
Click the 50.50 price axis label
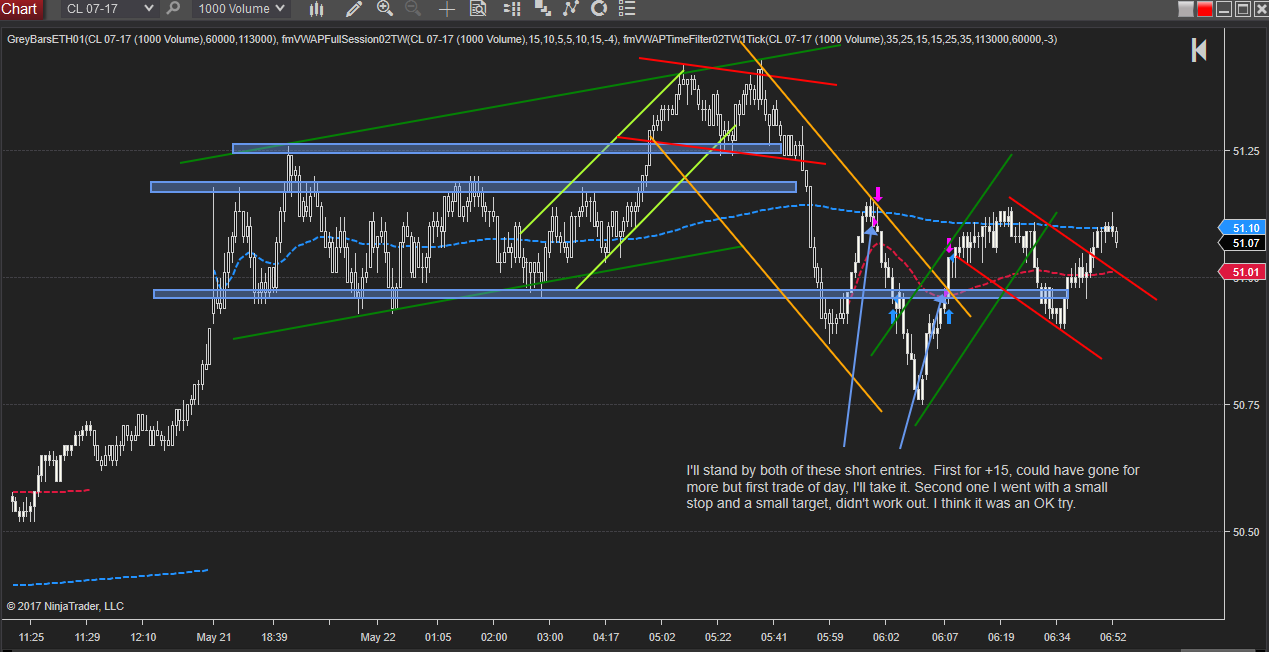tap(1245, 532)
